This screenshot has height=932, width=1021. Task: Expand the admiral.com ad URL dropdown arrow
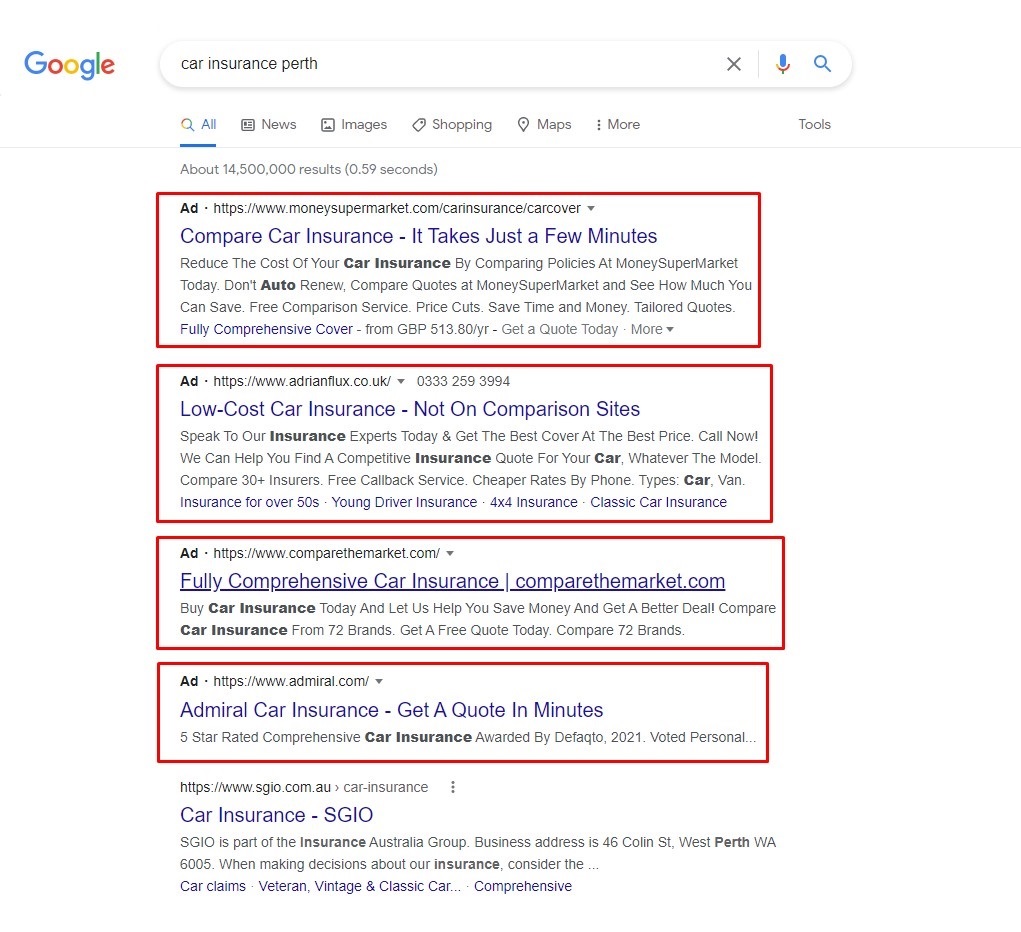point(379,681)
